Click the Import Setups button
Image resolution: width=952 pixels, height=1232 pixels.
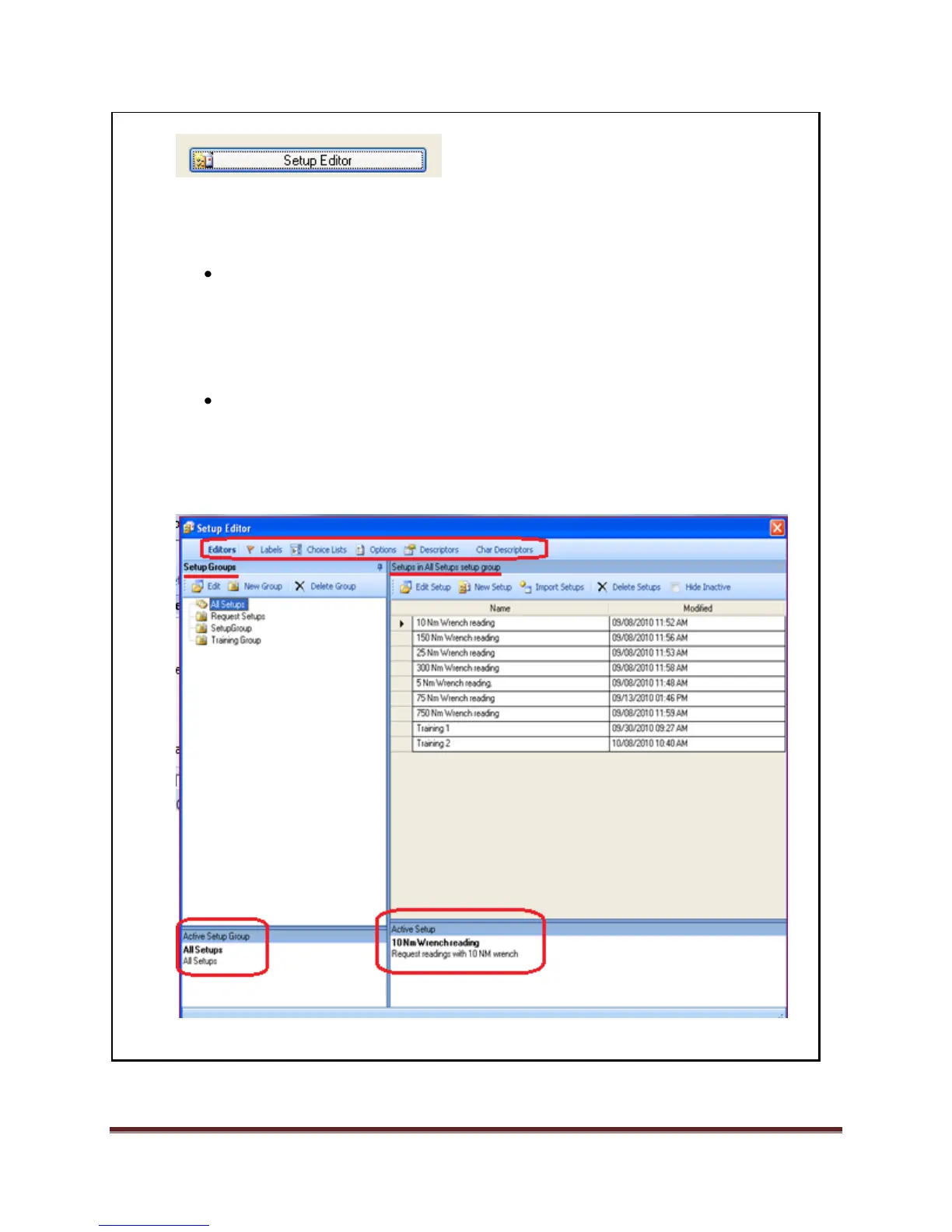pos(551,587)
